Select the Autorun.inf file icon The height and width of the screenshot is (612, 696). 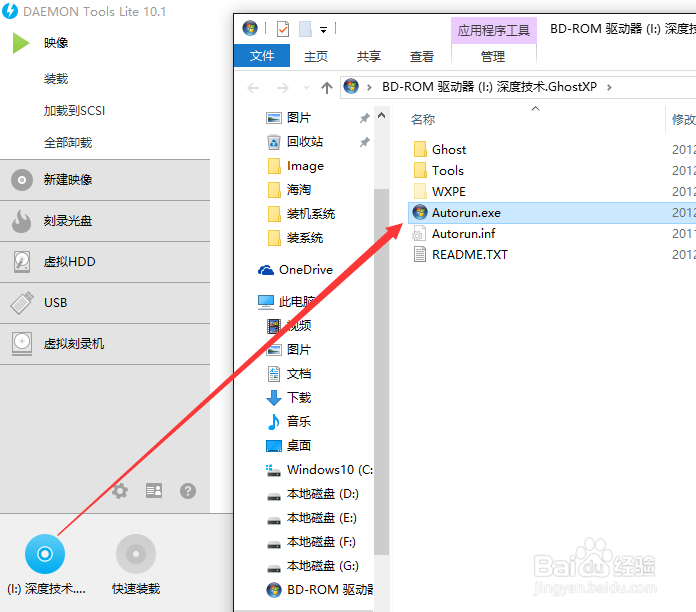(419, 233)
